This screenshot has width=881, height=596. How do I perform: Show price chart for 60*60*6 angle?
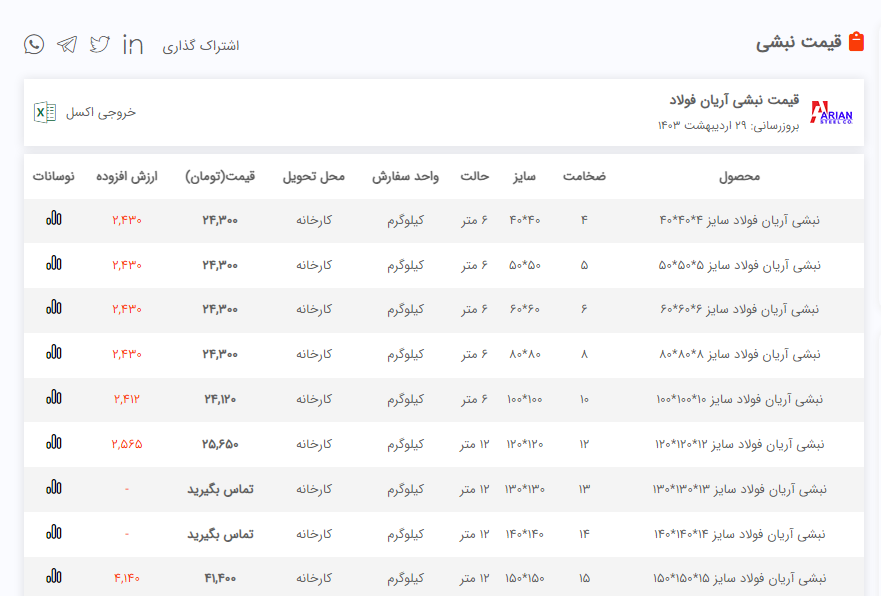54,308
